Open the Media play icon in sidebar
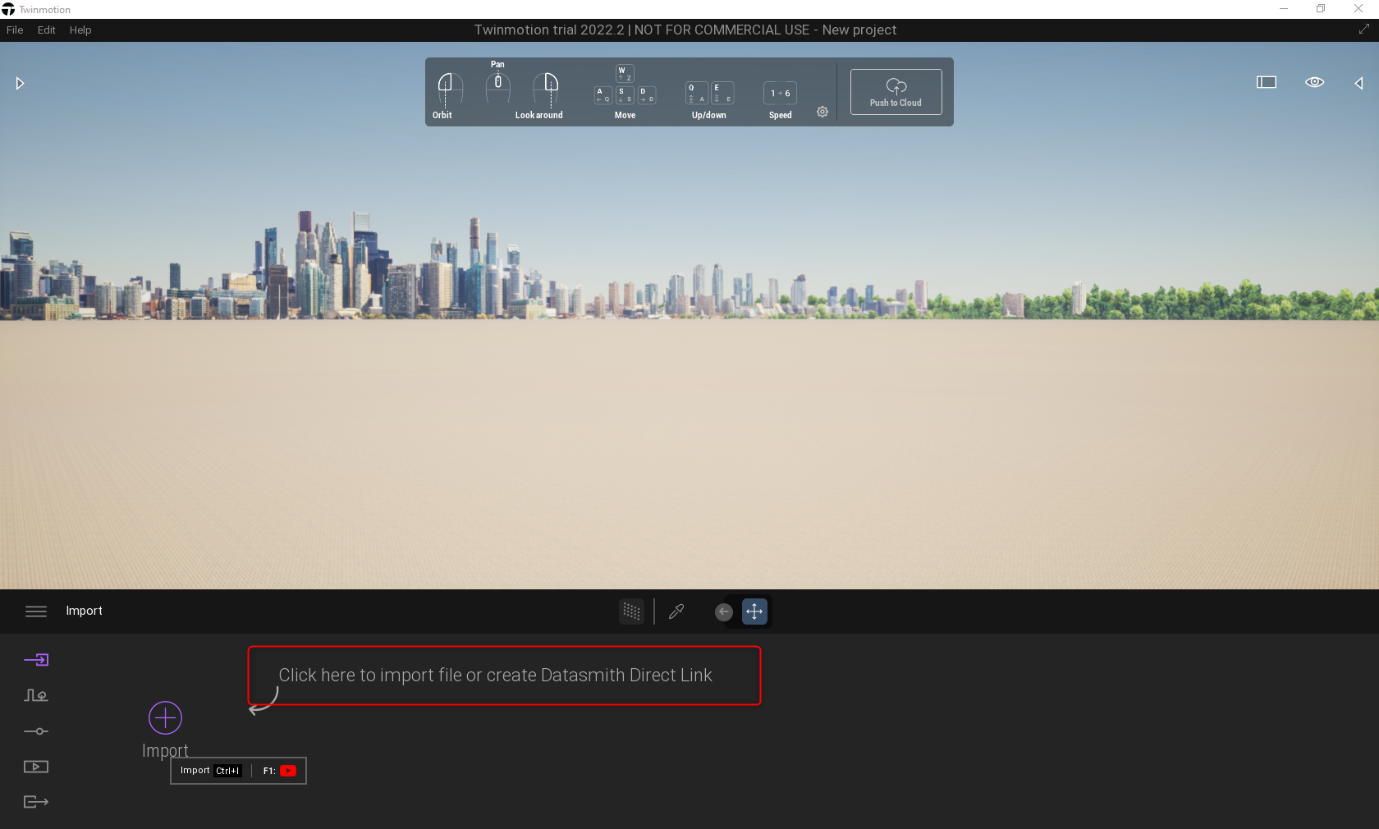 pos(36,767)
